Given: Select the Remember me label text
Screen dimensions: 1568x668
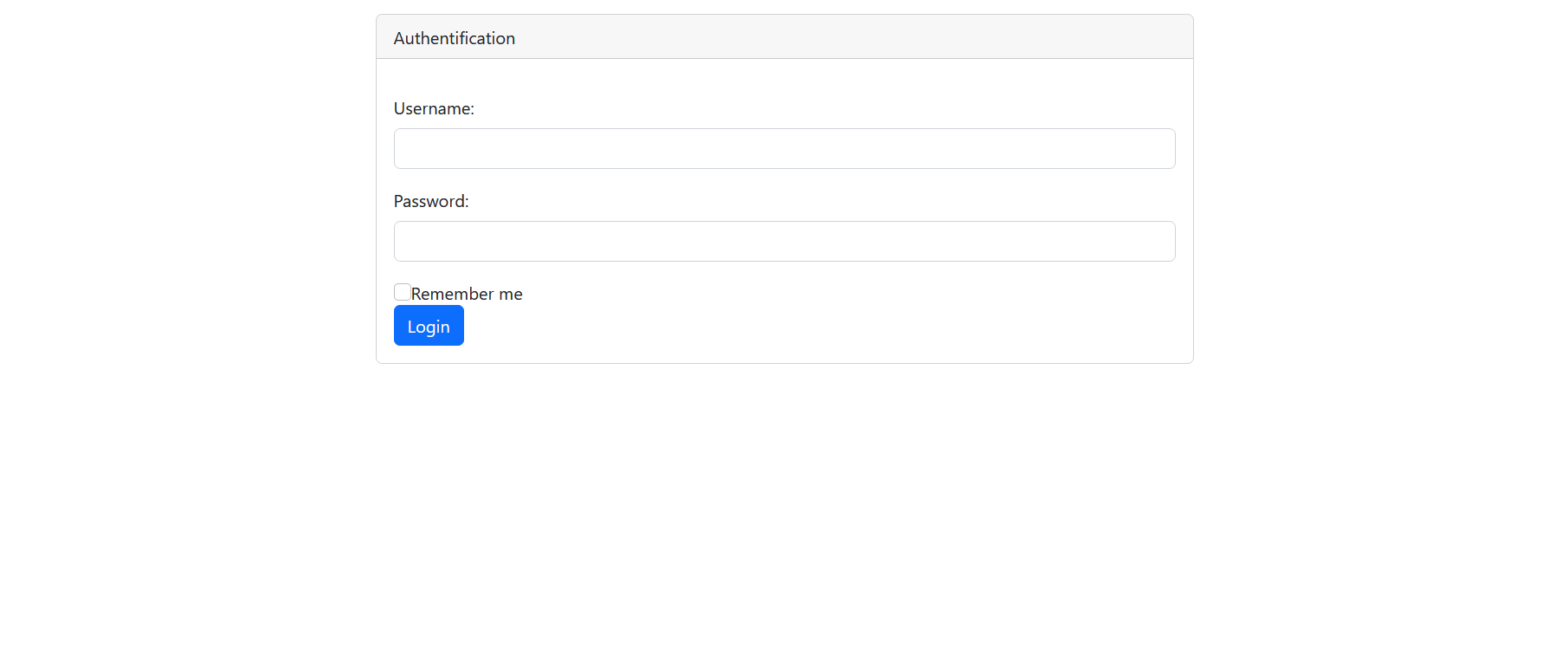Looking at the screenshot, I should coord(466,294).
